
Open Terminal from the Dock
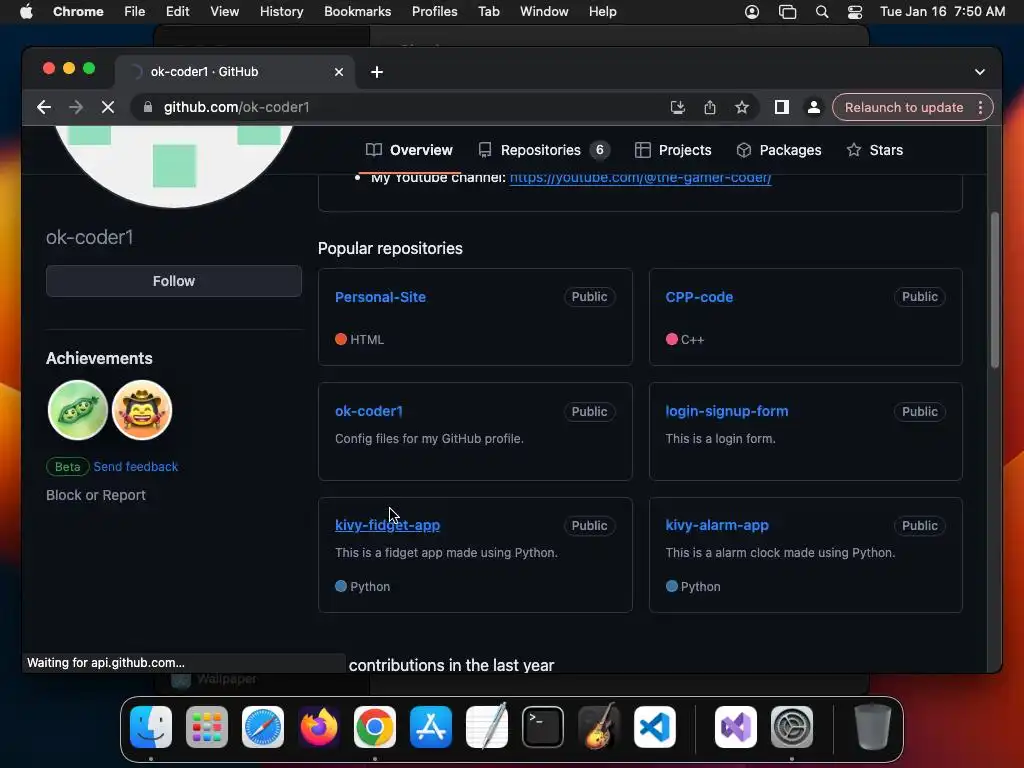tap(543, 727)
